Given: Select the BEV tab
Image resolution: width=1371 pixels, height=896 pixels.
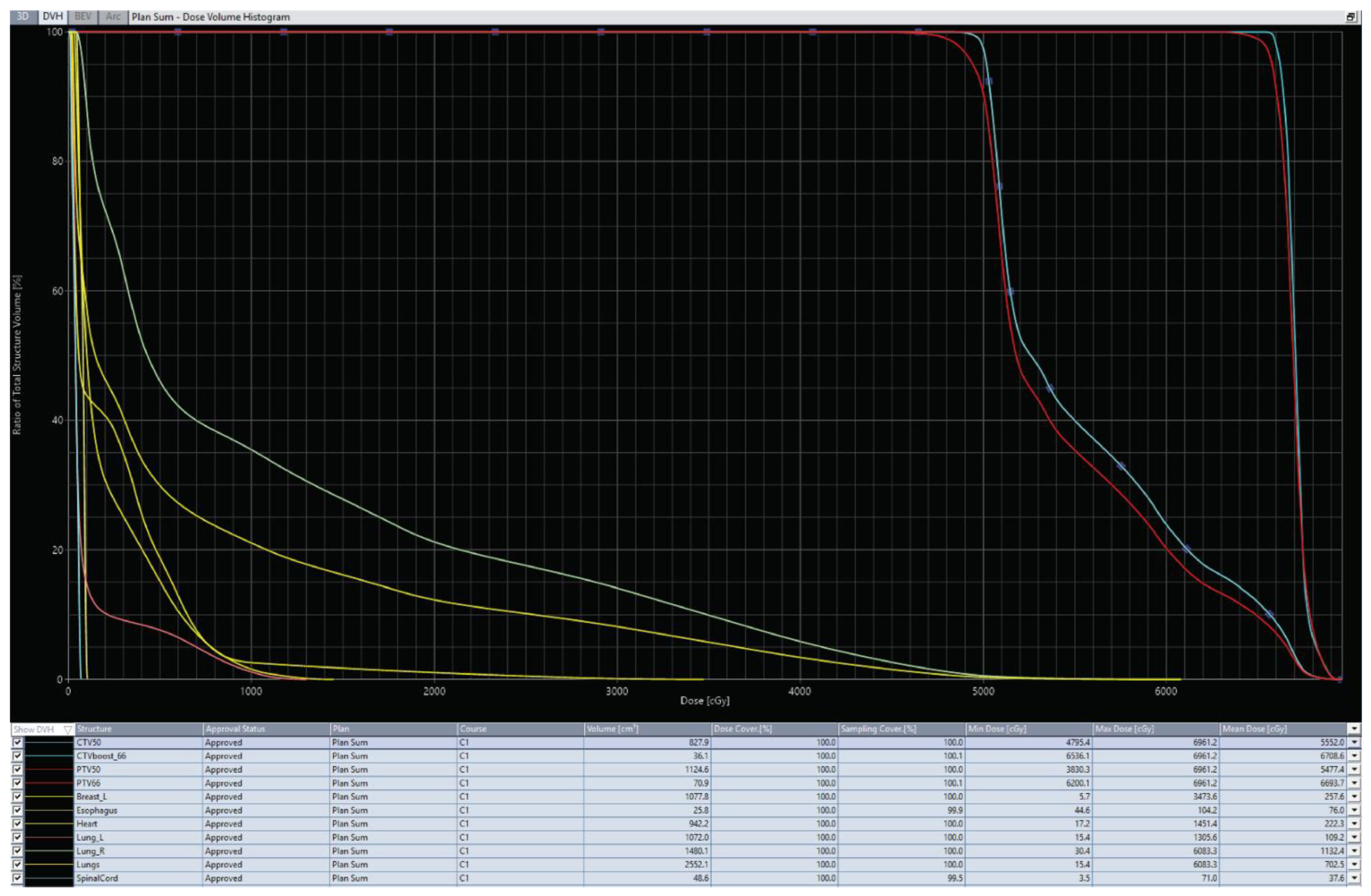Looking at the screenshot, I should pyautogui.click(x=83, y=17).
